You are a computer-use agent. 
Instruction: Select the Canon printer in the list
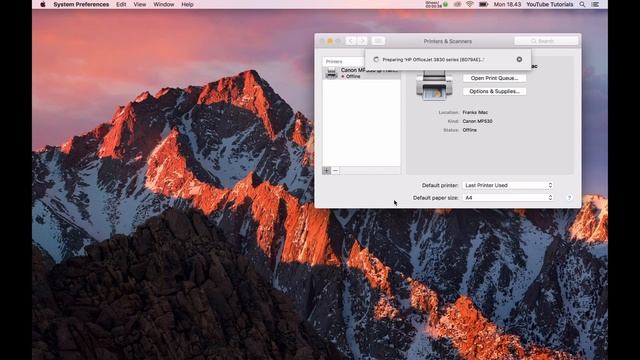[361, 73]
